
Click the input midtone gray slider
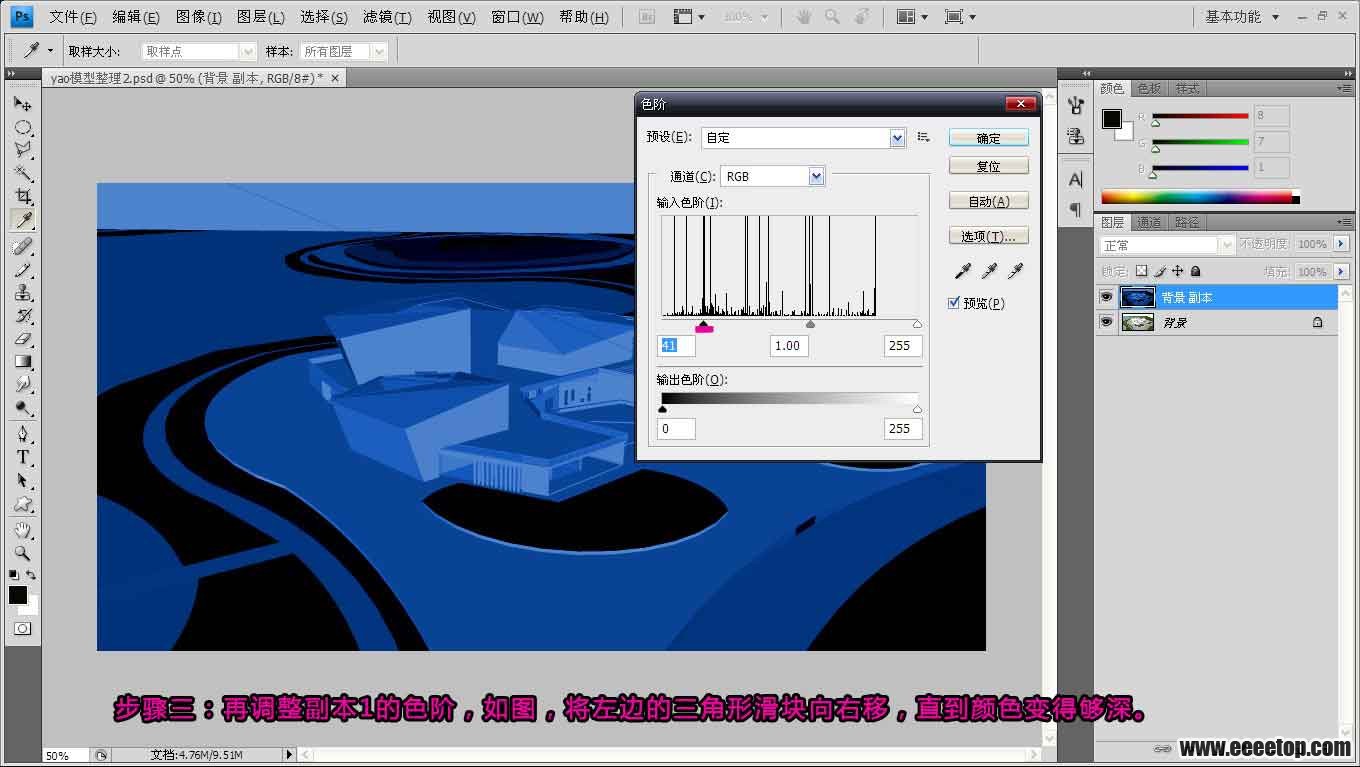[810, 324]
